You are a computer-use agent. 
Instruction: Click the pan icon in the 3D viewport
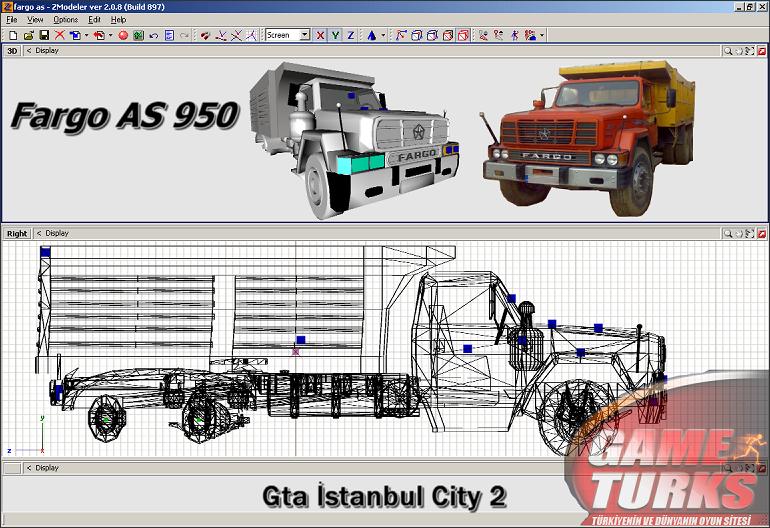pos(739,51)
